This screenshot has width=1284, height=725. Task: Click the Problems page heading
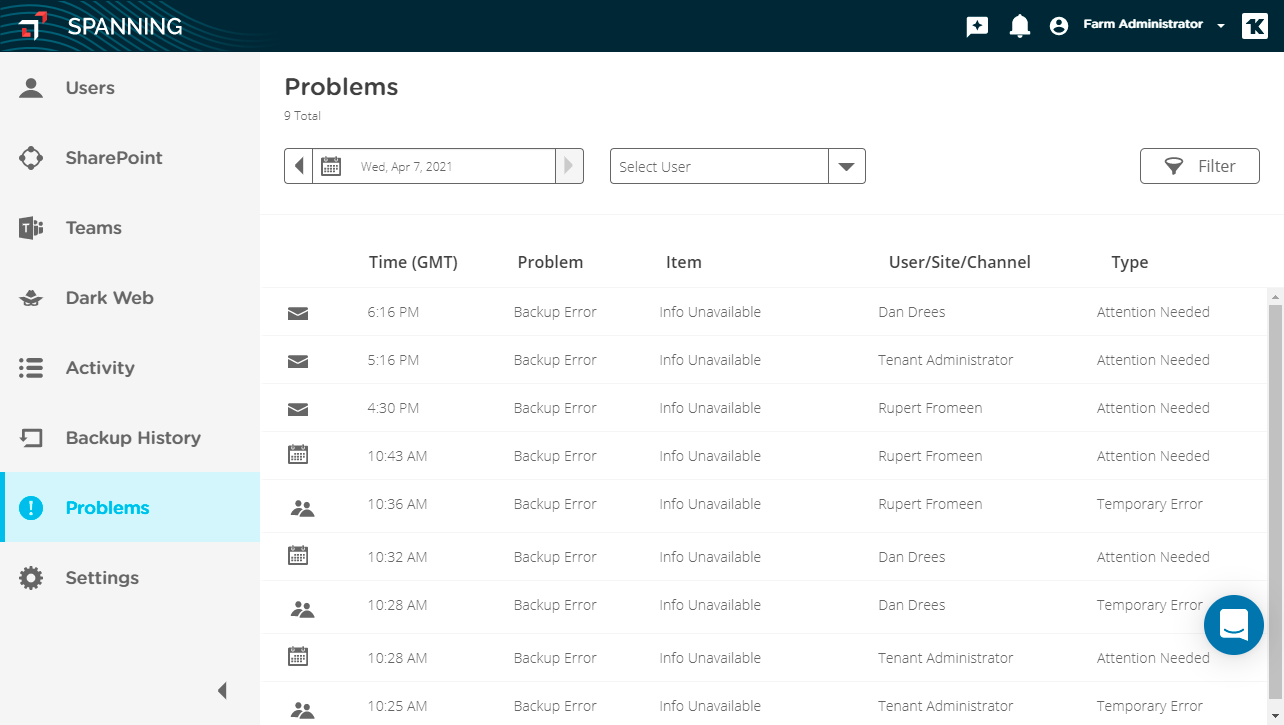[x=341, y=87]
